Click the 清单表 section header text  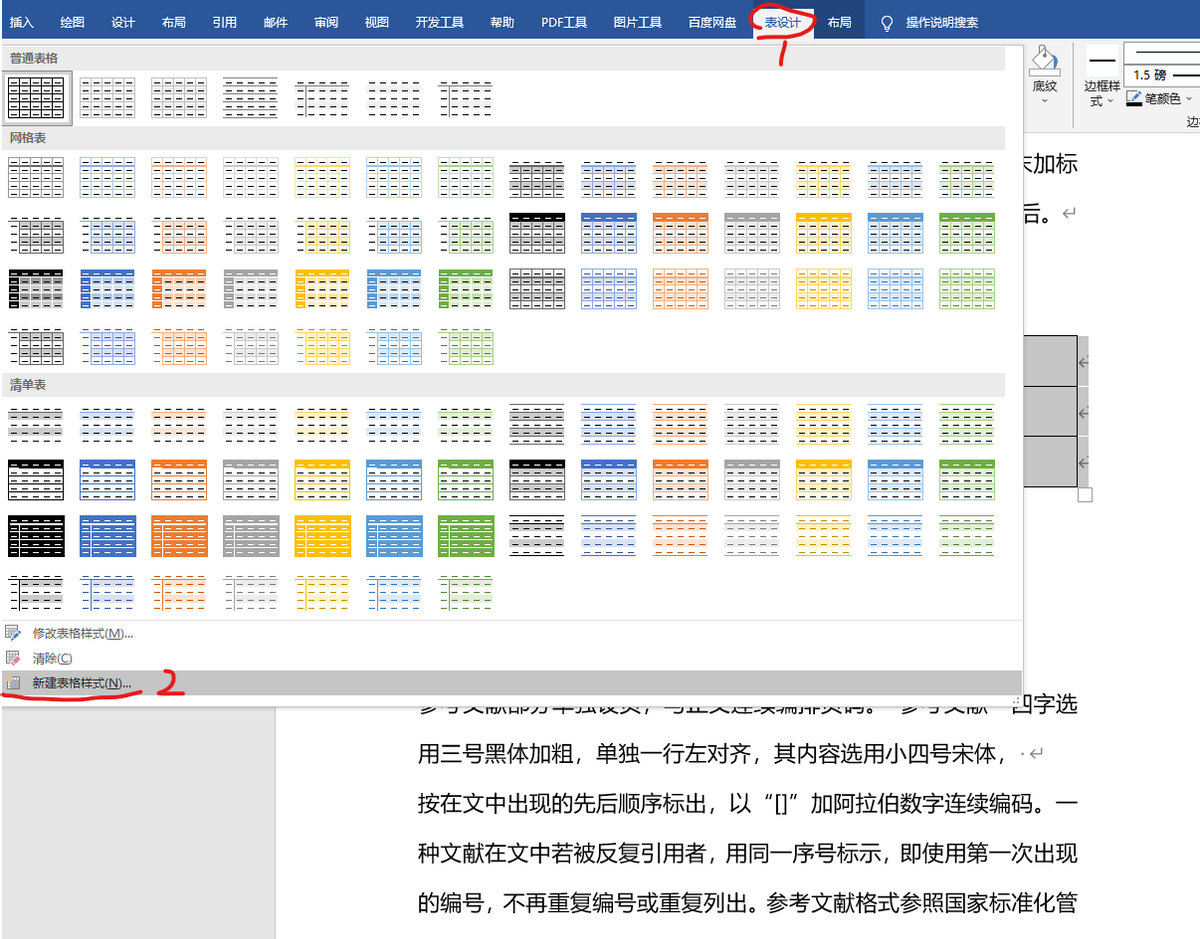pyautogui.click(x=28, y=384)
